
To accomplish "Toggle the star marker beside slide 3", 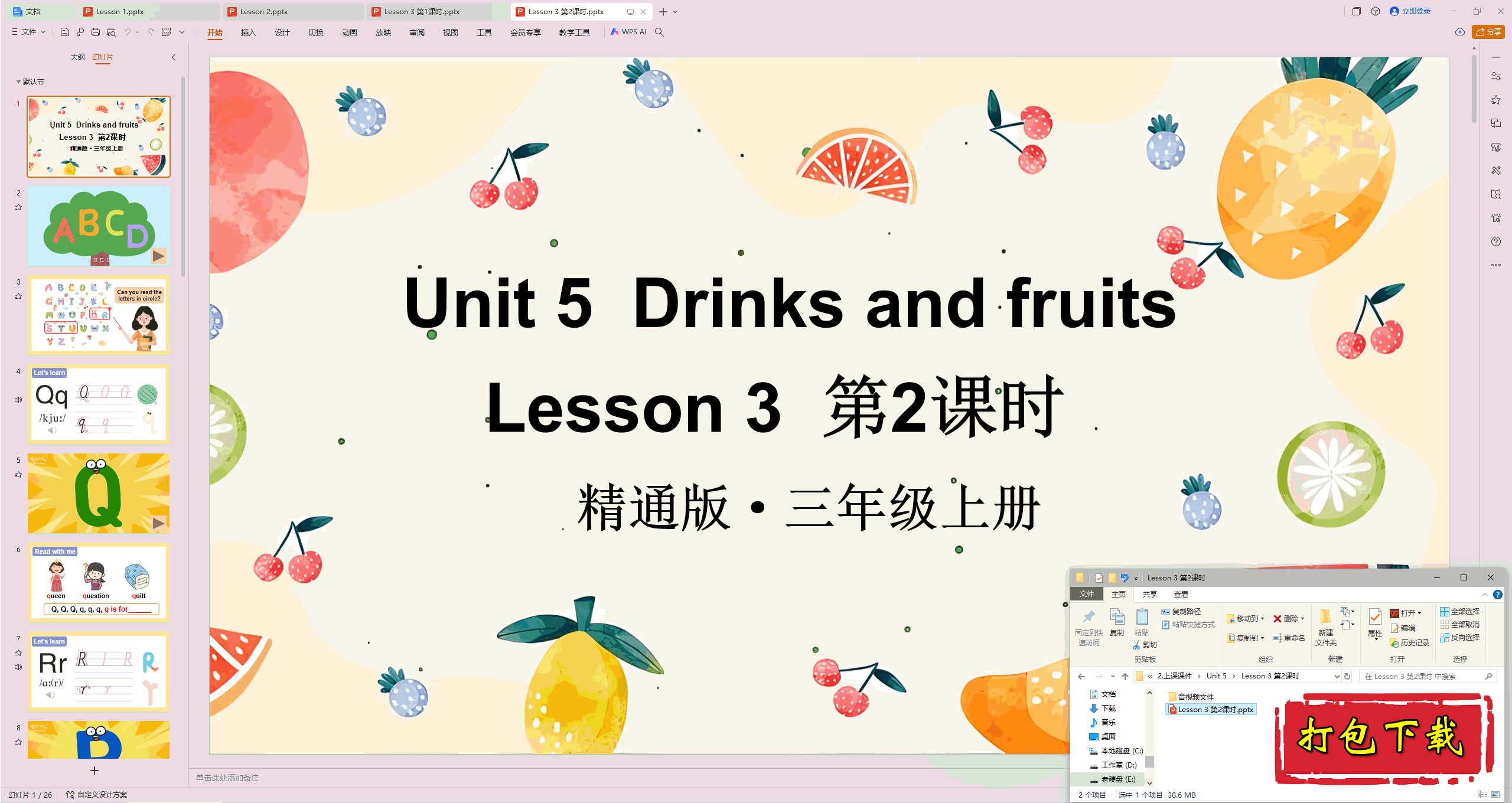I will (18, 296).
